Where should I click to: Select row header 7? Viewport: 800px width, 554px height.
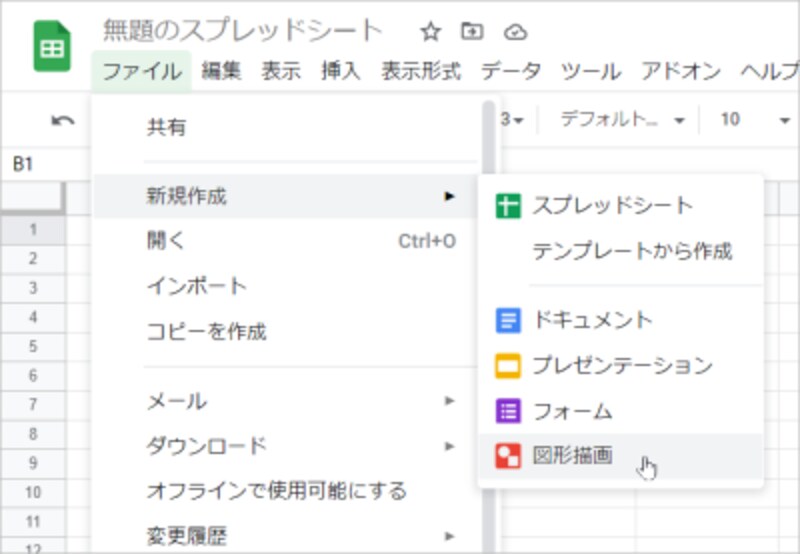33,405
